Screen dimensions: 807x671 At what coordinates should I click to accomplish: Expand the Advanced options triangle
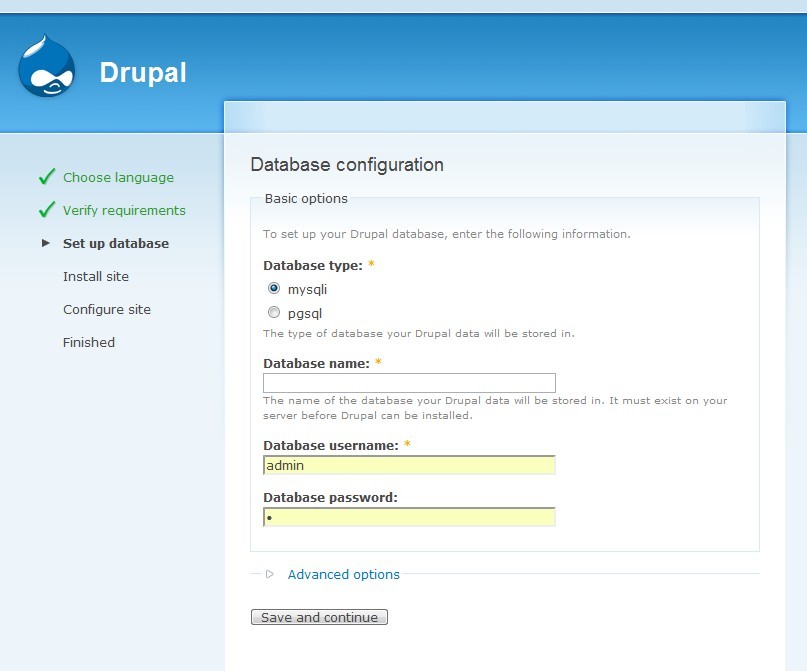tap(270, 574)
